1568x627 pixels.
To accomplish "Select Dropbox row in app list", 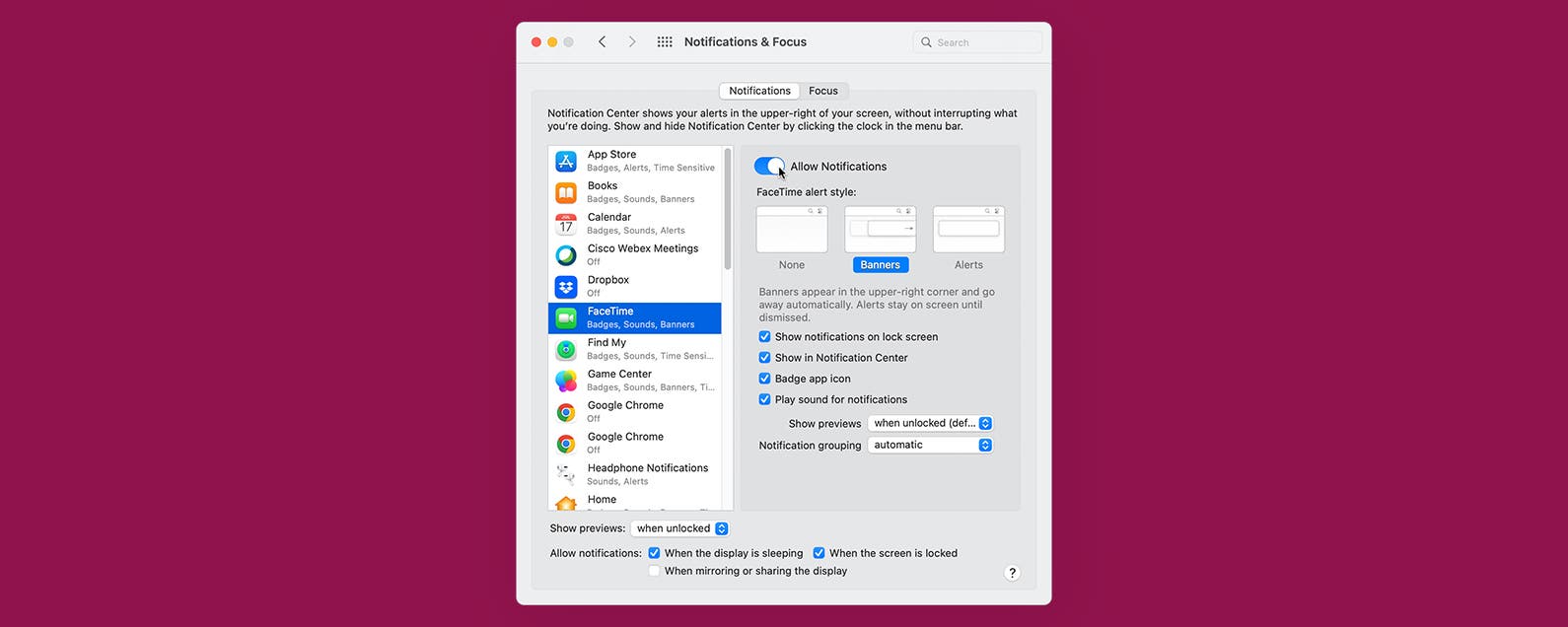I will pos(635,287).
